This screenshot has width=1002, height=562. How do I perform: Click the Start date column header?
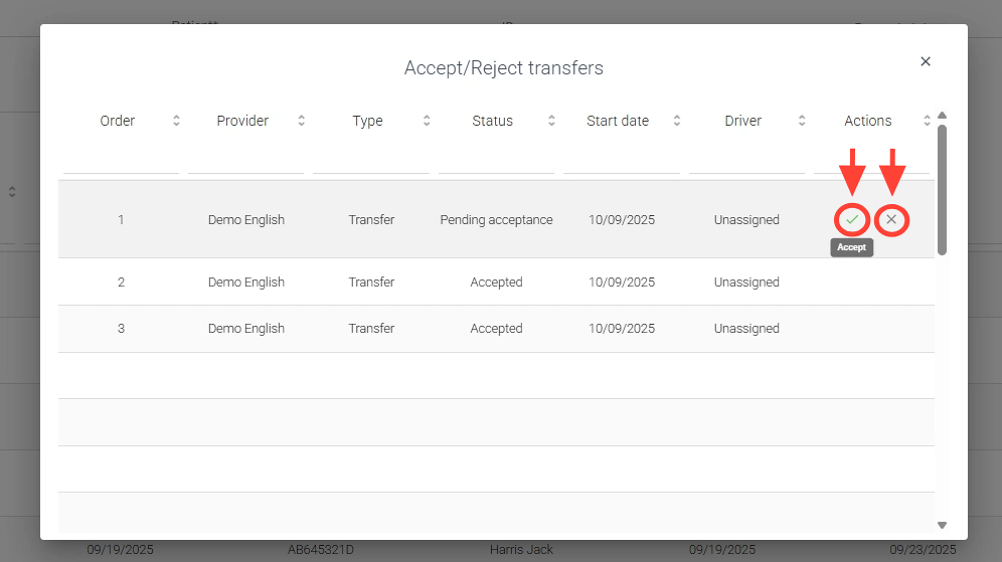click(617, 121)
